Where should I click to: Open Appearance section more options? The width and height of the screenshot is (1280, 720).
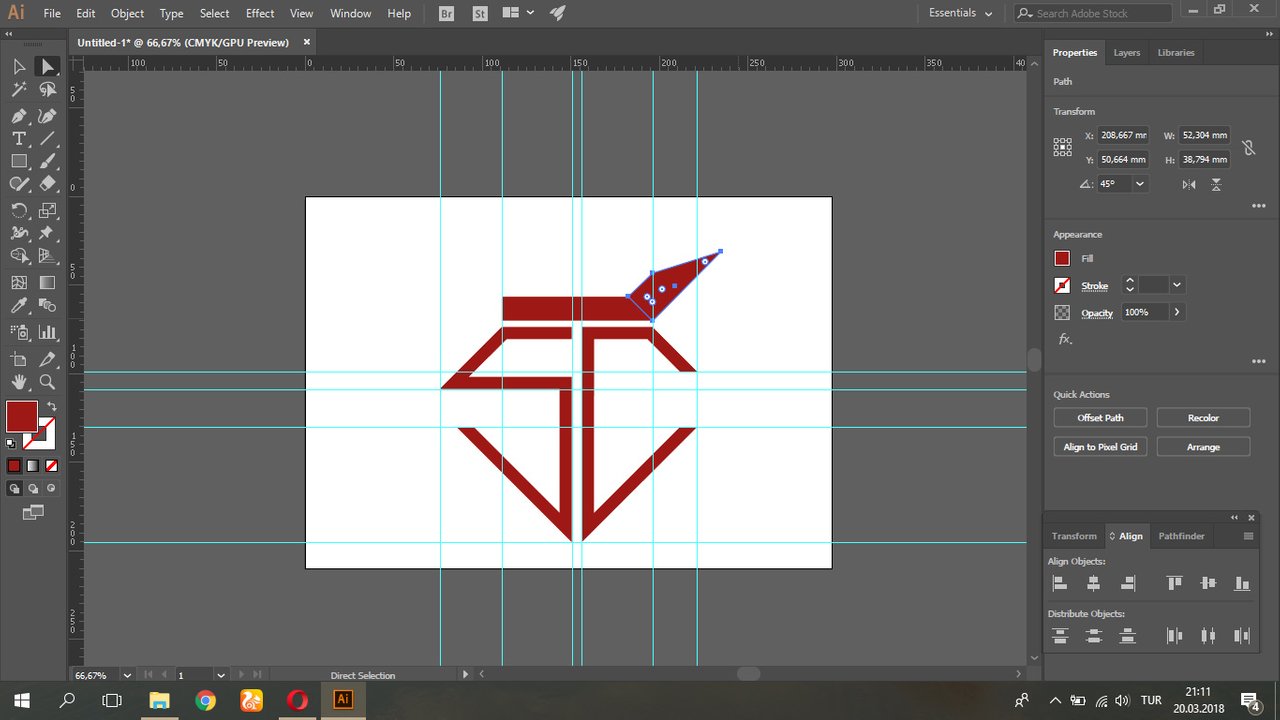click(1258, 361)
